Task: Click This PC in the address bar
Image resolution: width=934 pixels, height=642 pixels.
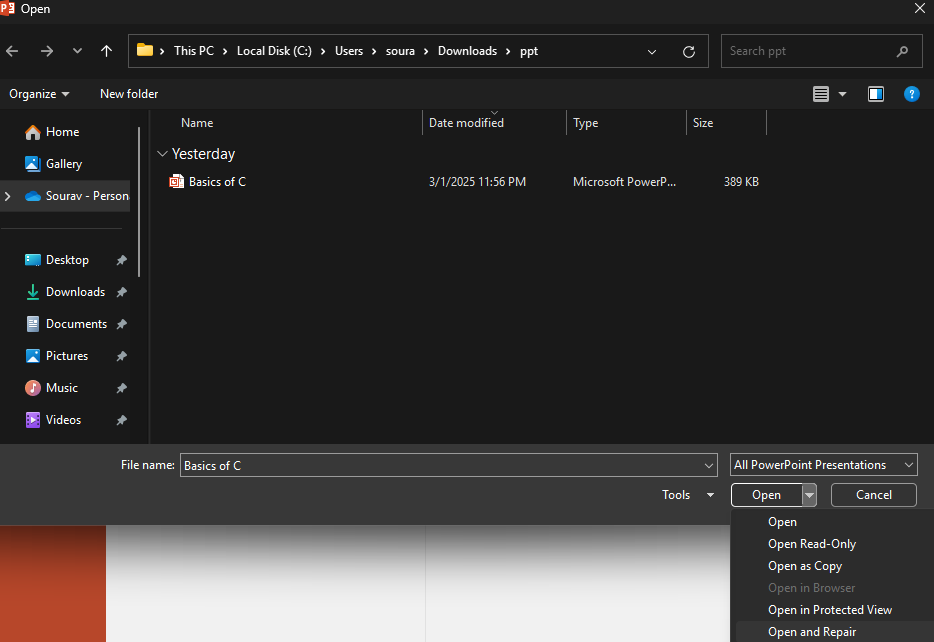Action: (x=194, y=51)
